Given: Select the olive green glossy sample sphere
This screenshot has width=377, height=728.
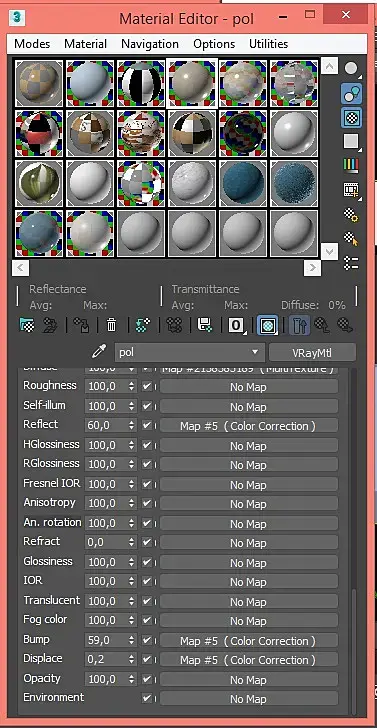Looking at the screenshot, I should point(39,183).
